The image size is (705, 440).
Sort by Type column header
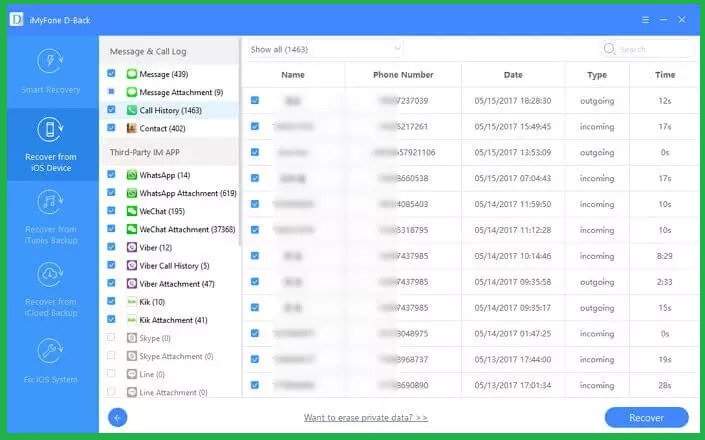(597, 75)
